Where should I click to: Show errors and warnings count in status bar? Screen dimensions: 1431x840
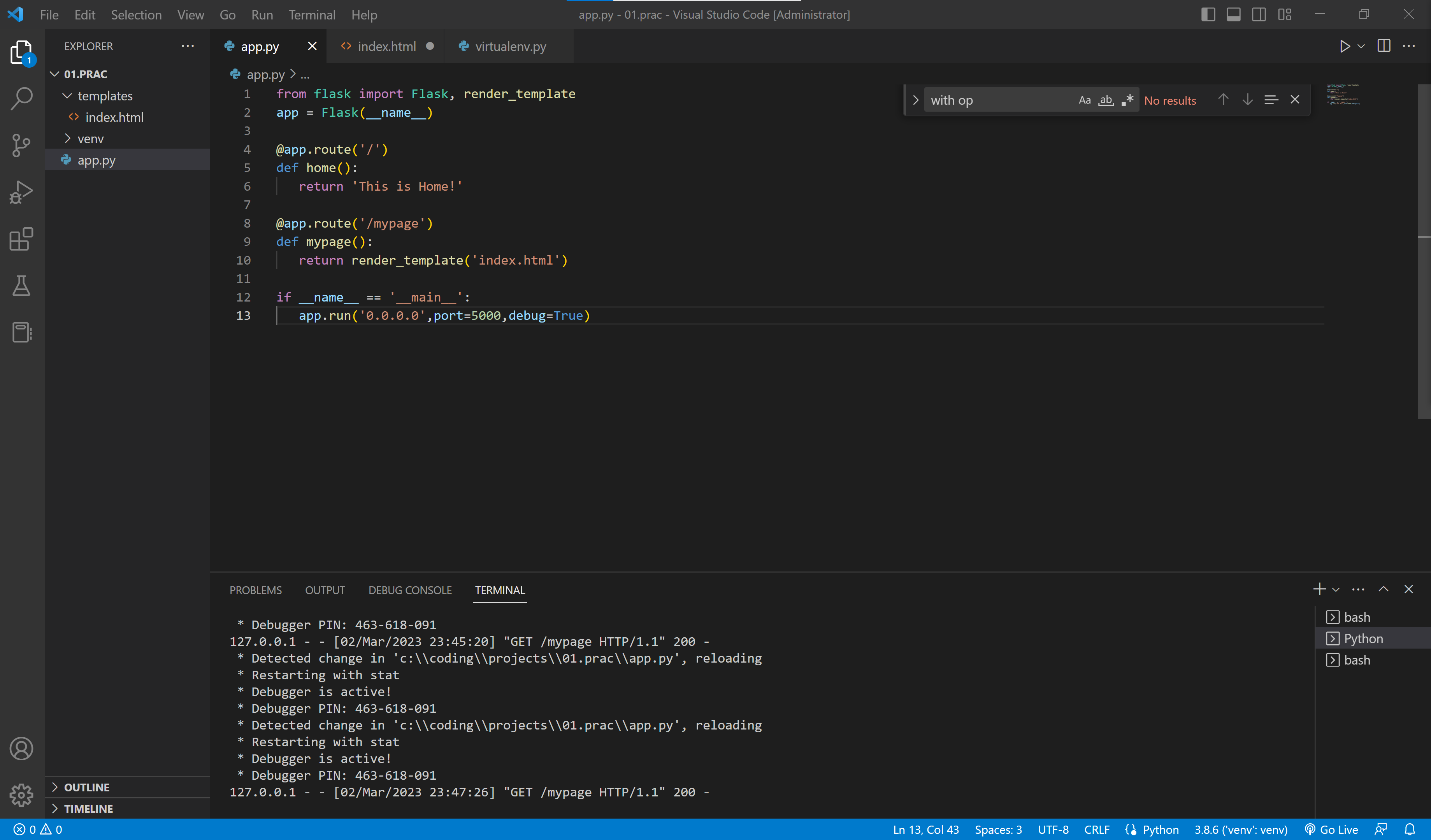[38, 829]
